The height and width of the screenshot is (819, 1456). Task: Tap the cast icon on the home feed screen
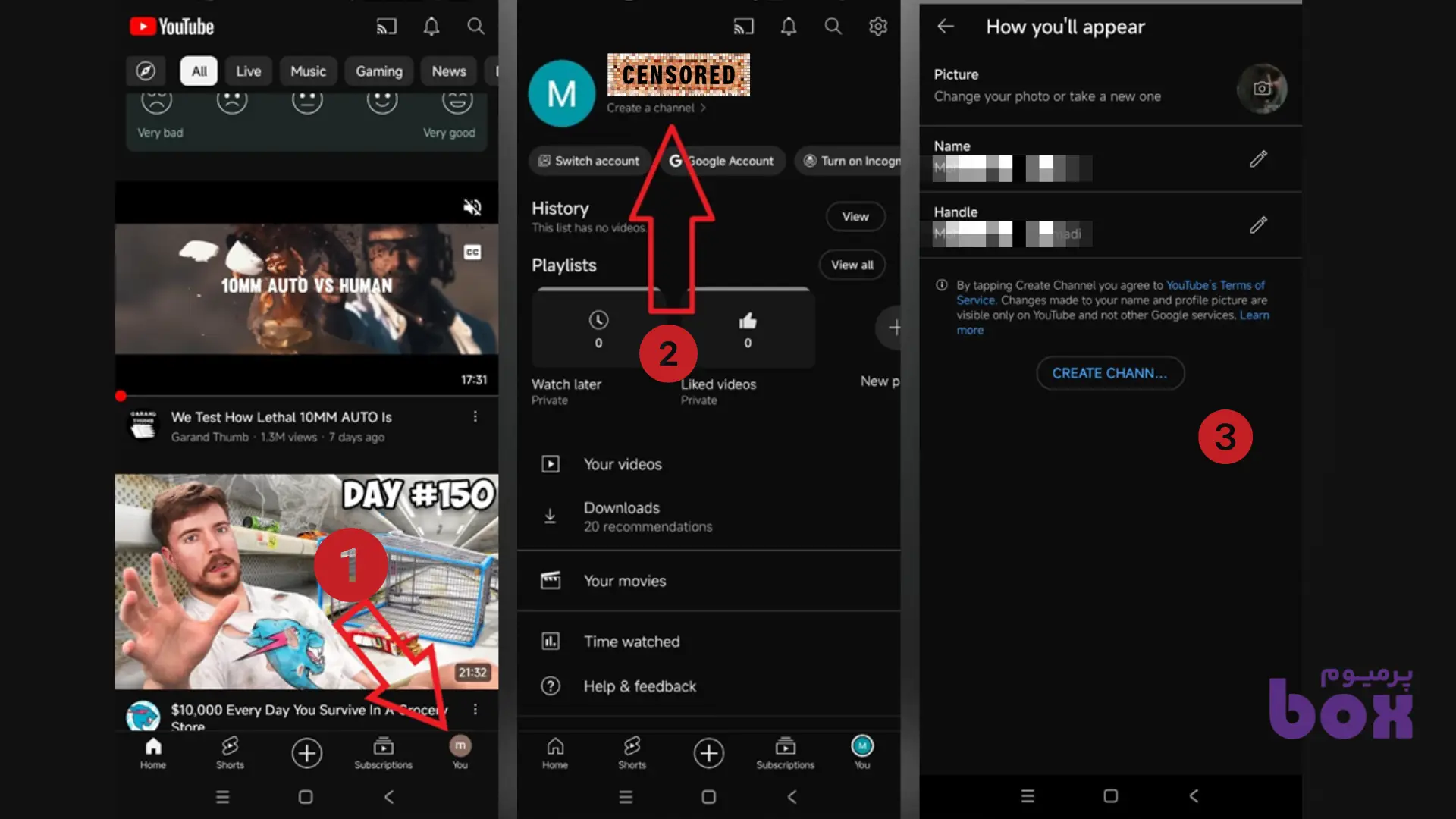coord(387,27)
